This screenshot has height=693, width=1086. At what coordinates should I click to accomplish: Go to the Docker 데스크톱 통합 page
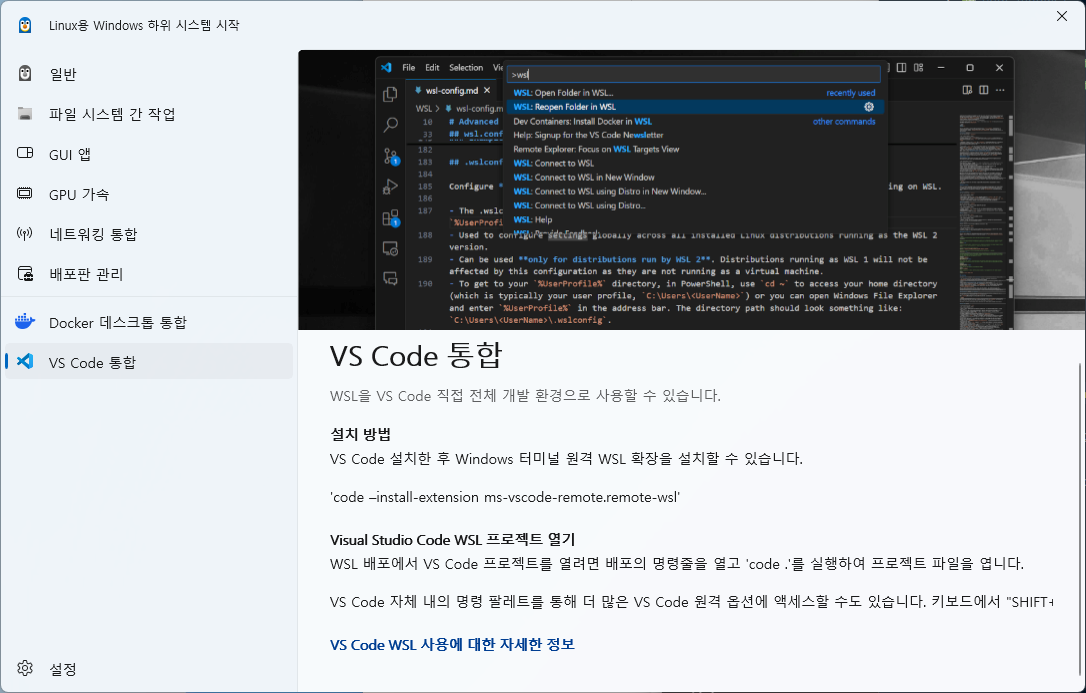coord(117,322)
